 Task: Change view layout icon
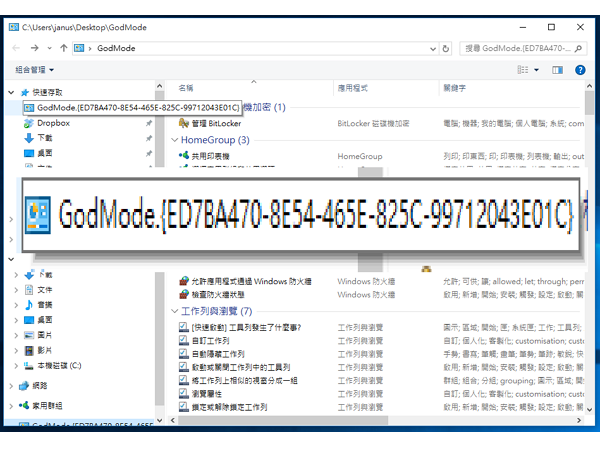coord(523,70)
